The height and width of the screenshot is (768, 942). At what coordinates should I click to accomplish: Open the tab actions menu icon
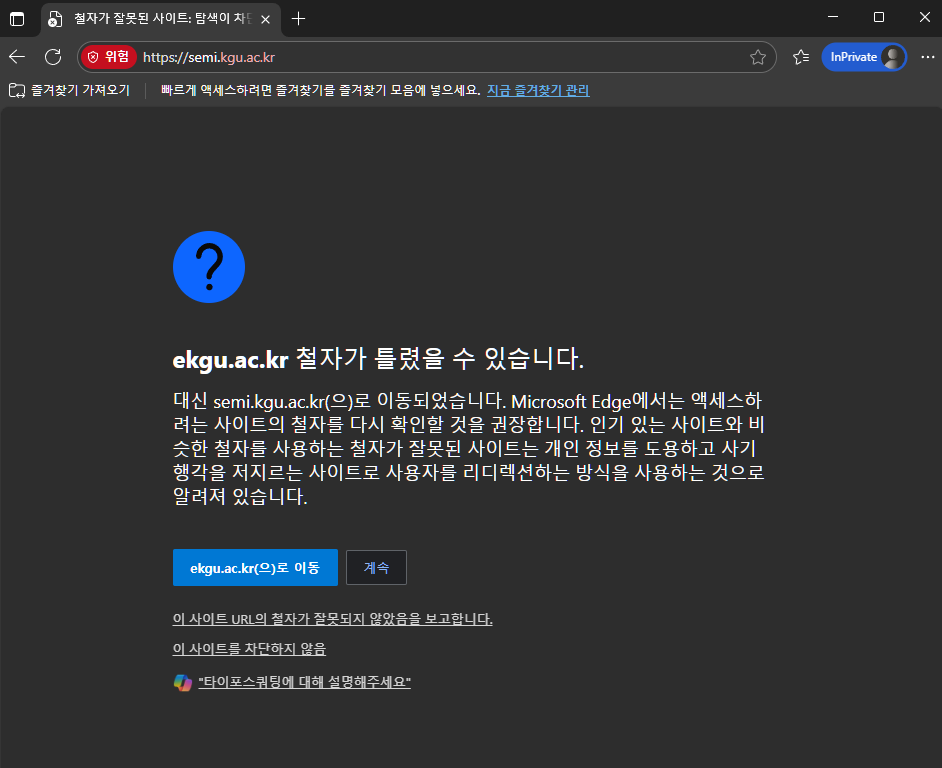tap(17, 19)
